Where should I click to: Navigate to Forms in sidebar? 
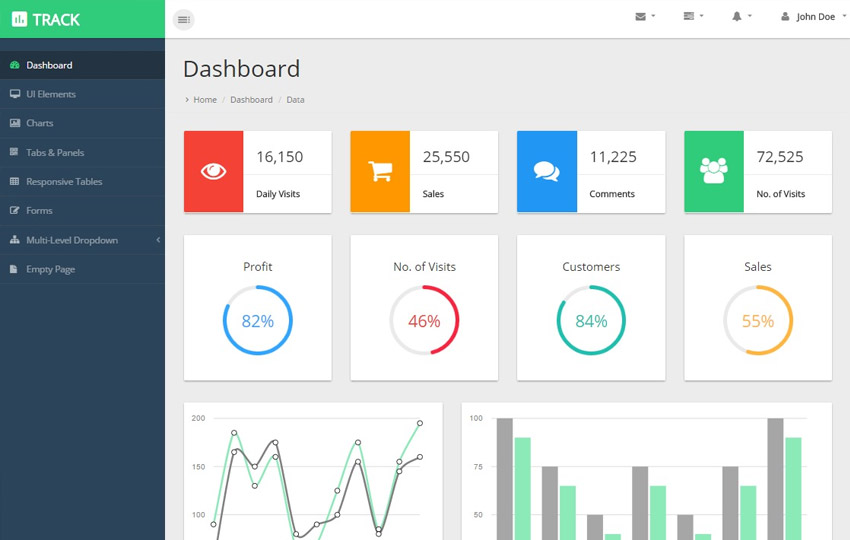pos(82,210)
